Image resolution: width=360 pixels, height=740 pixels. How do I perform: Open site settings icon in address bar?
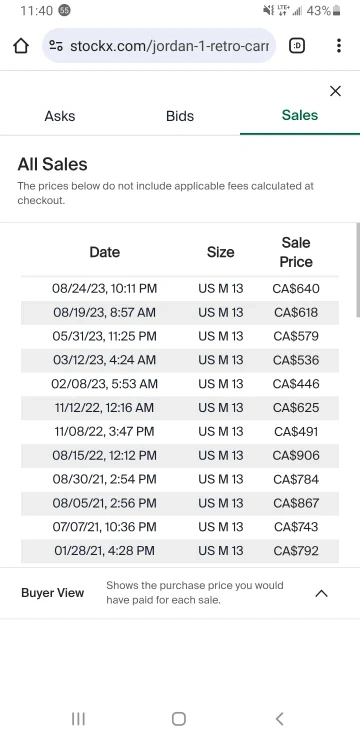[56, 46]
